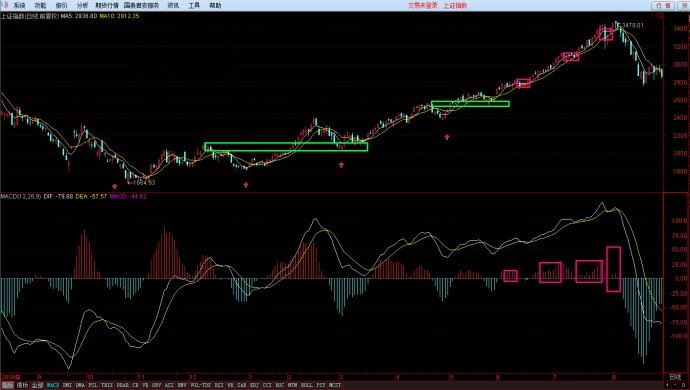Click the purple MACD value label

point(128,196)
